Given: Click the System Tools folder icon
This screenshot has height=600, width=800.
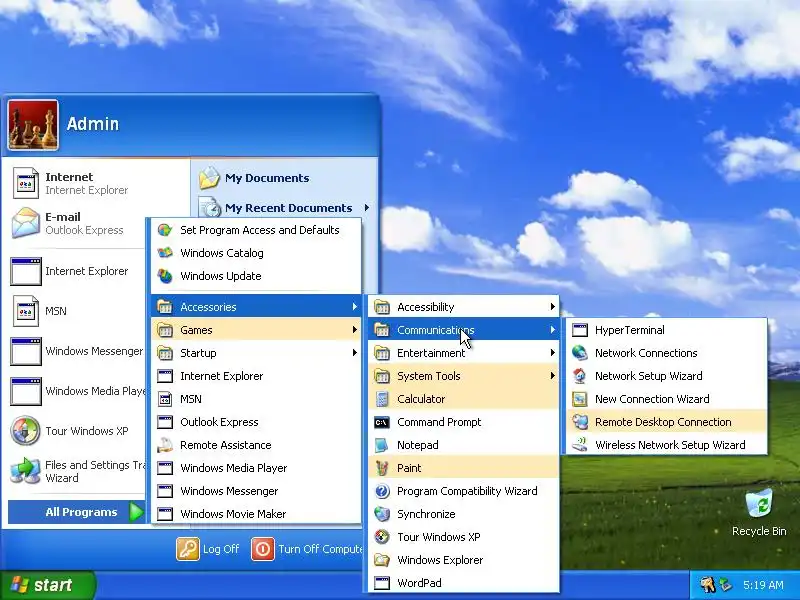Looking at the screenshot, I should (382, 376).
